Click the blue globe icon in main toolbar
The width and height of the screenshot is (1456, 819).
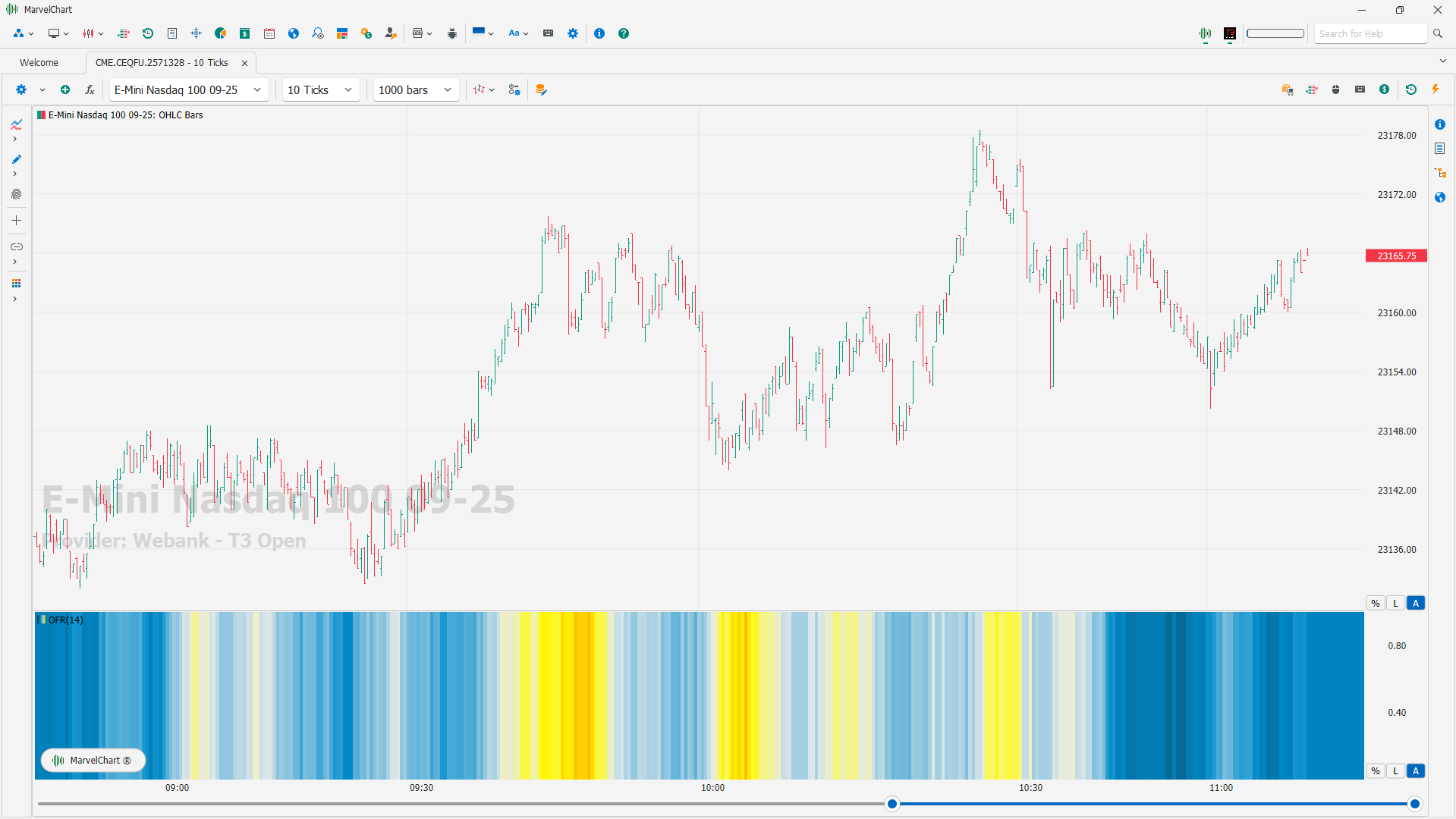pos(294,33)
